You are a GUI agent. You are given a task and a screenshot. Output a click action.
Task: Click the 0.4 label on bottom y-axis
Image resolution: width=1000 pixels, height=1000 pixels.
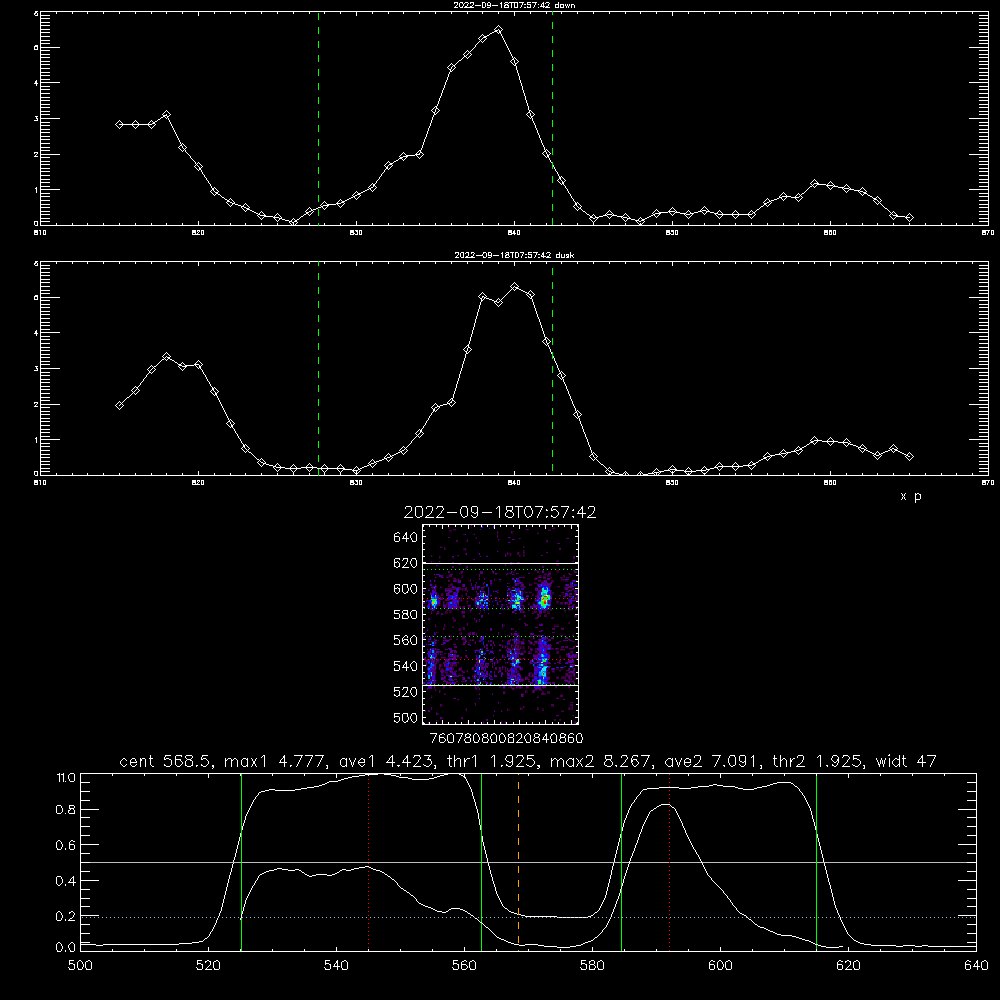[66, 881]
